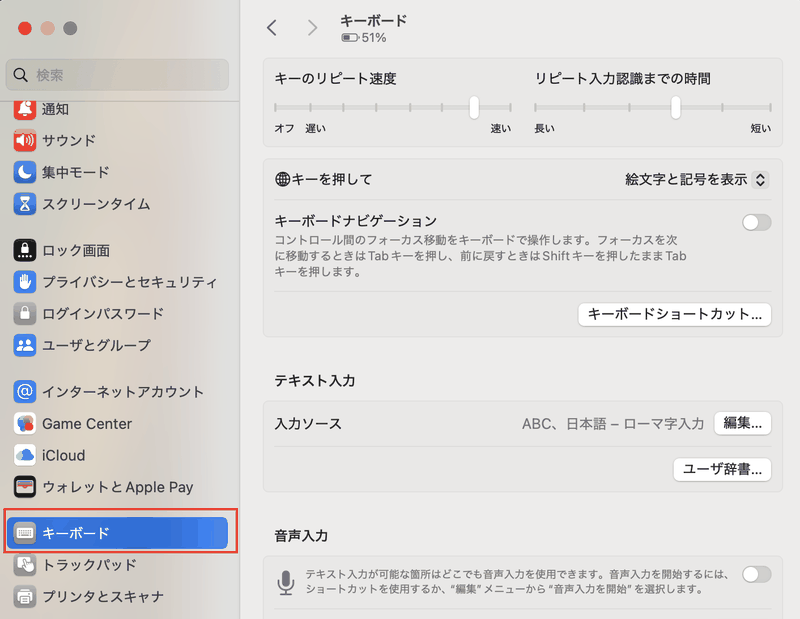Click into the 検索 search field
Image resolution: width=800 pixels, height=619 pixels.
[x=117, y=75]
